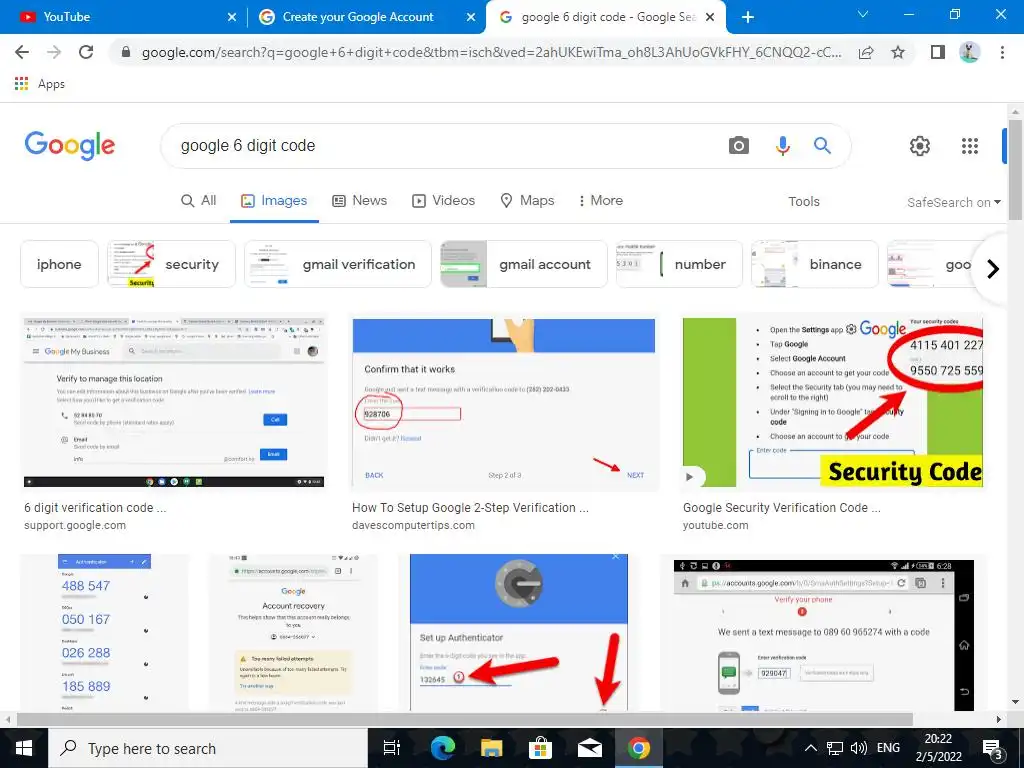Image resolution: width=1024 pixels, height=768 pixels.
Task: Open the Chrome side panel icon
Action: click(938, 52)
